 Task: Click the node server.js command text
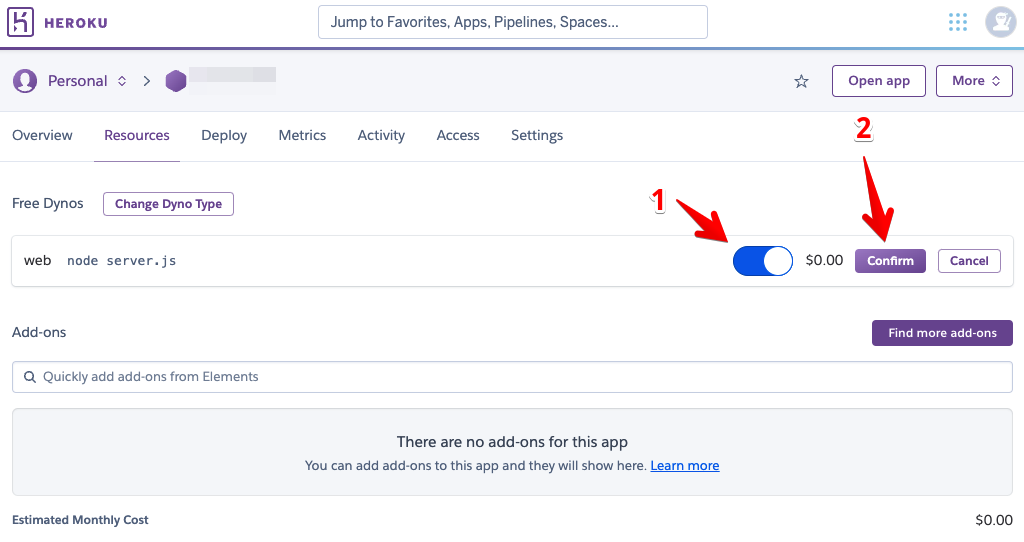(121, 261)
